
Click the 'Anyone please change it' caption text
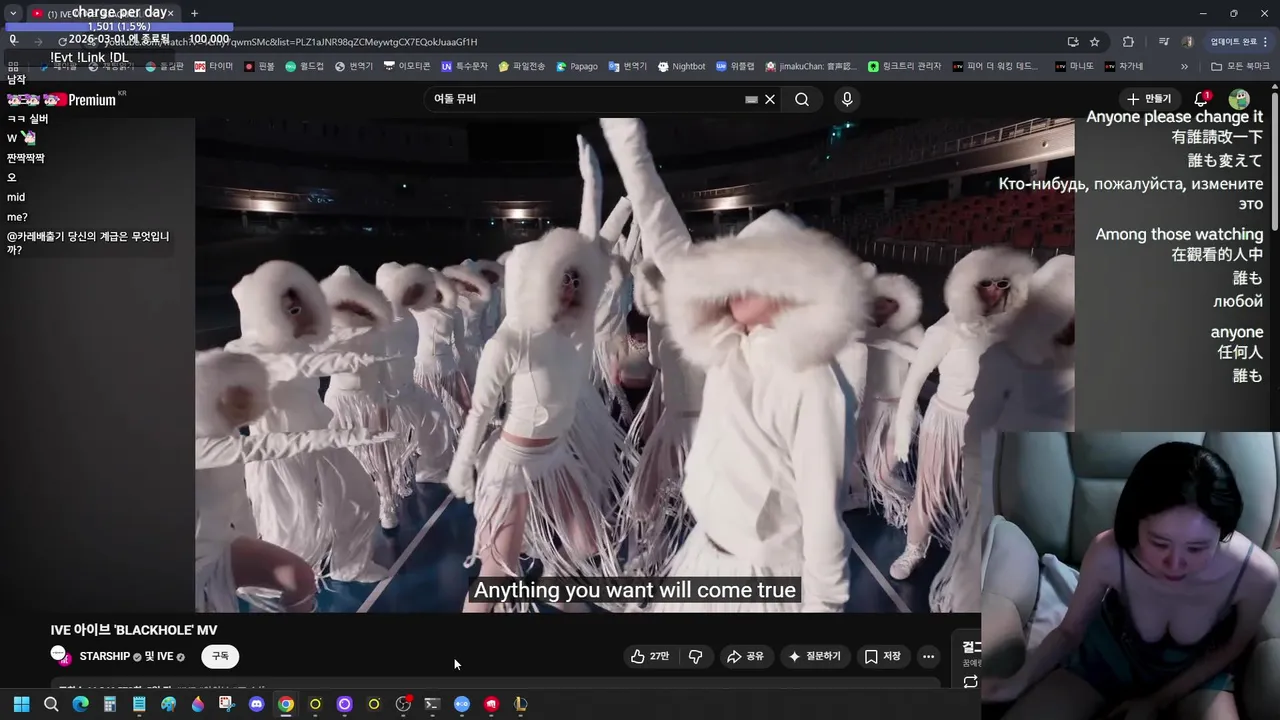point(1174,117)
